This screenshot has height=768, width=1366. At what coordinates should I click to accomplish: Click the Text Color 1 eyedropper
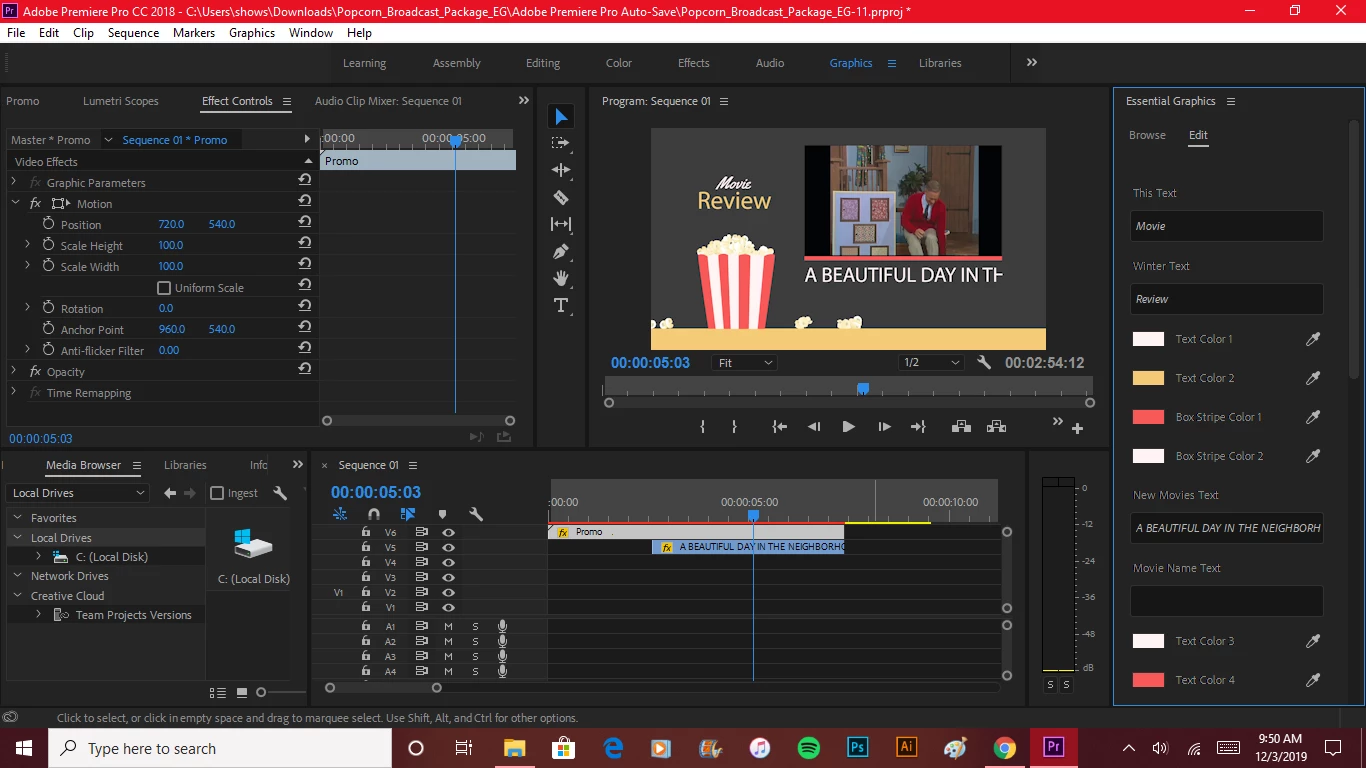click(x=1313, y=339)
